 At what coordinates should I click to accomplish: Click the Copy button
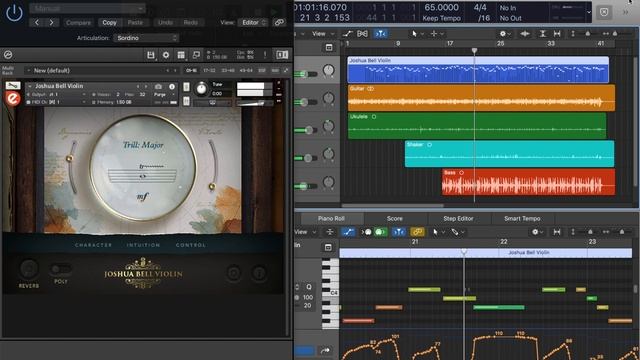click(109, 22)
